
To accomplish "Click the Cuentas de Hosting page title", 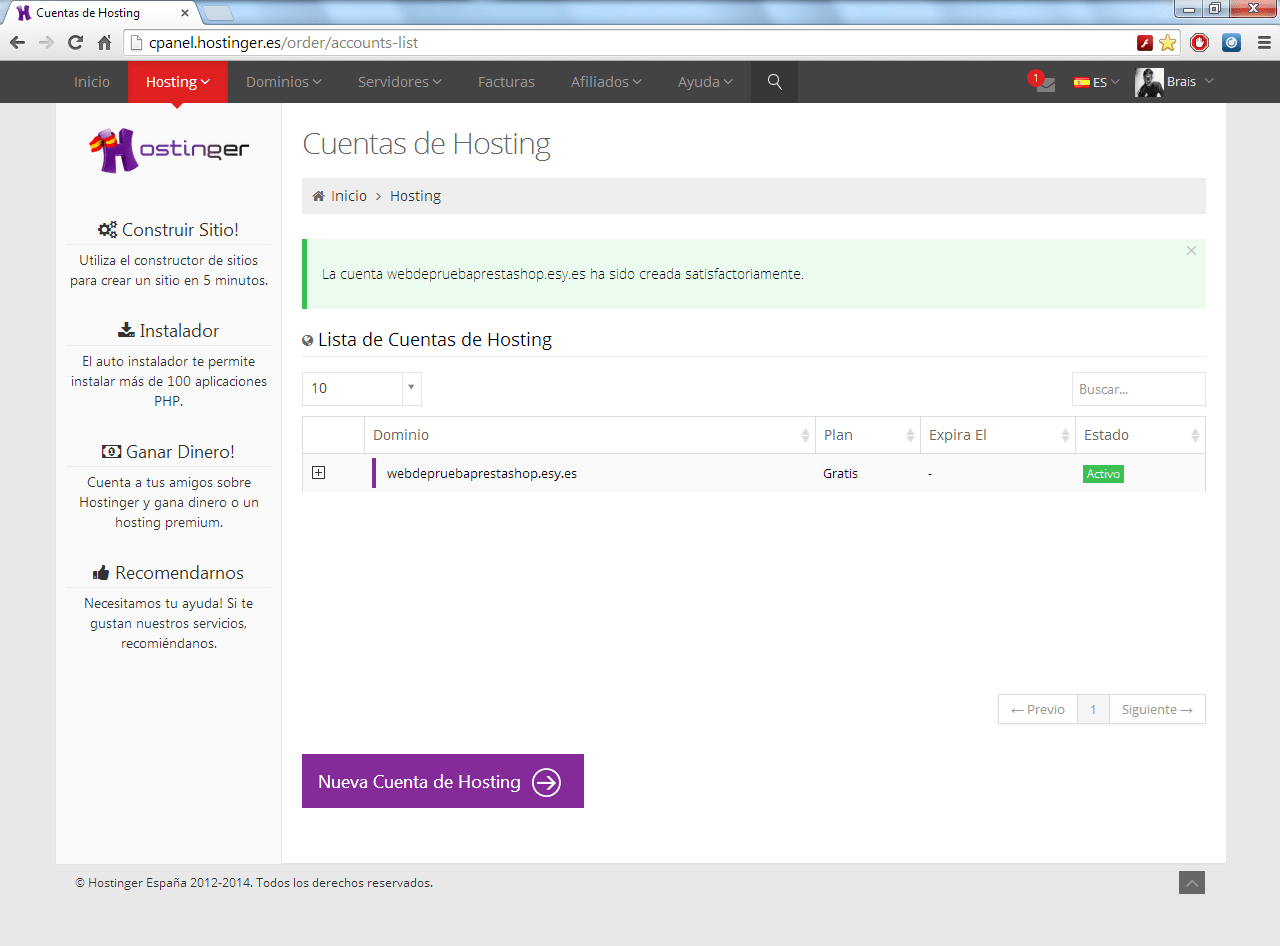I will pyautogui.click(x=427, y=144).
